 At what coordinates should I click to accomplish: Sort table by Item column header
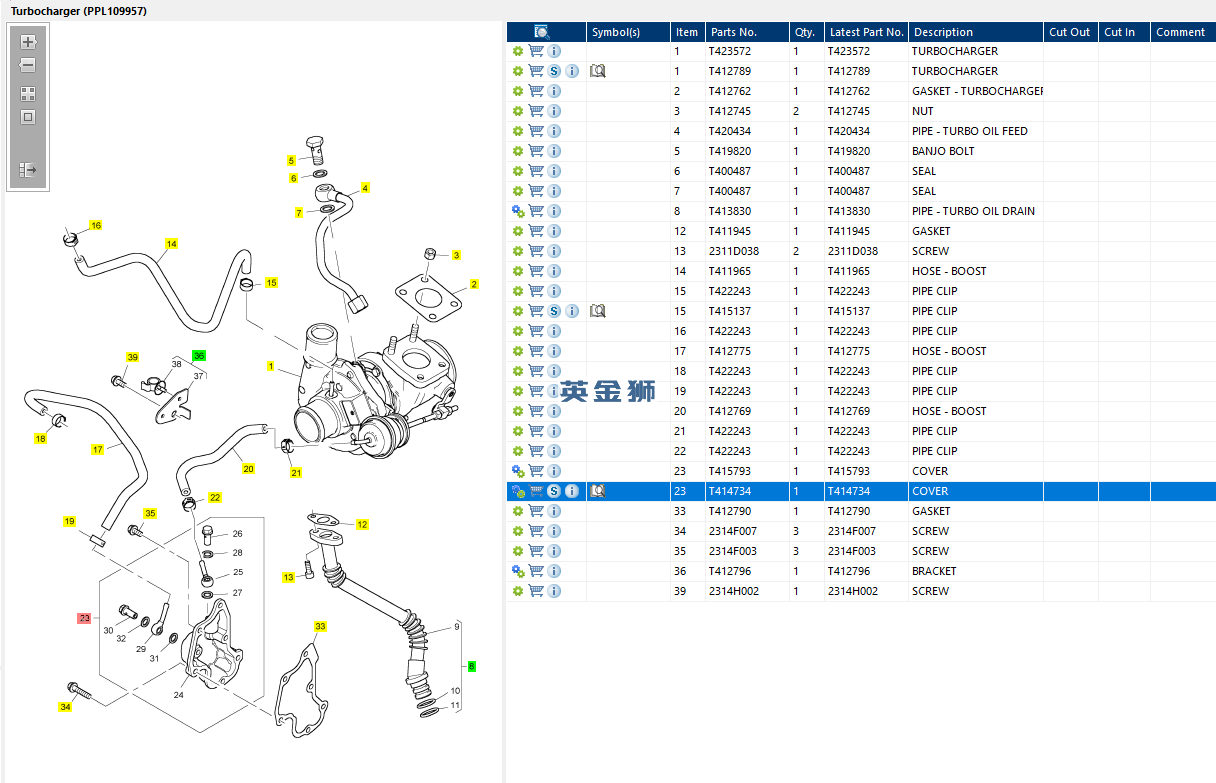tap(687, 32)
